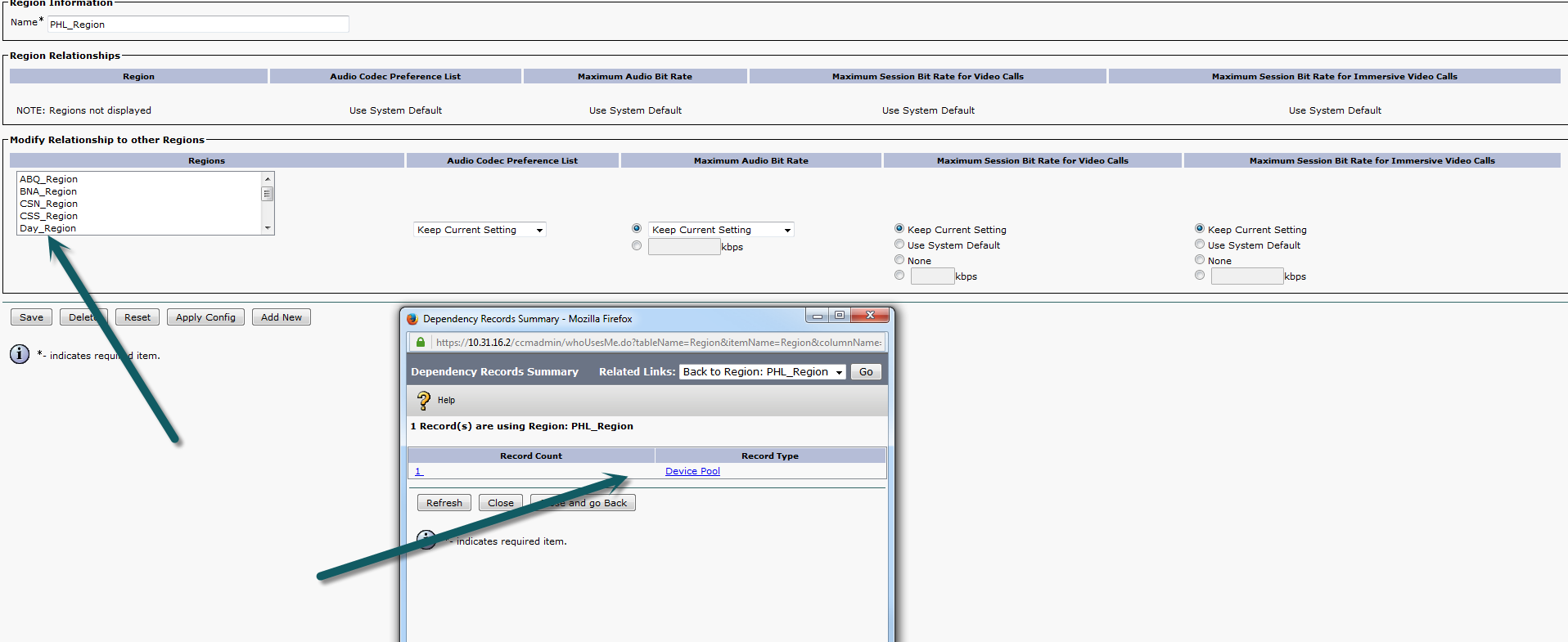Click Go button next to Related Links
The image size is (1568, 642).
(866, 372)
